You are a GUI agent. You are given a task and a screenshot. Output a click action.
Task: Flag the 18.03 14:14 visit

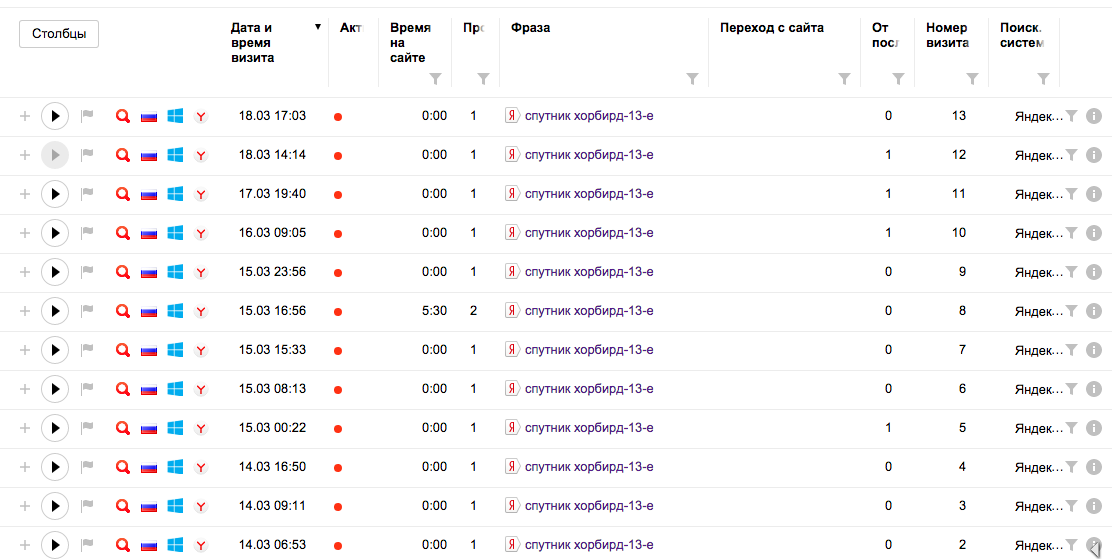(x=86, y=155)
